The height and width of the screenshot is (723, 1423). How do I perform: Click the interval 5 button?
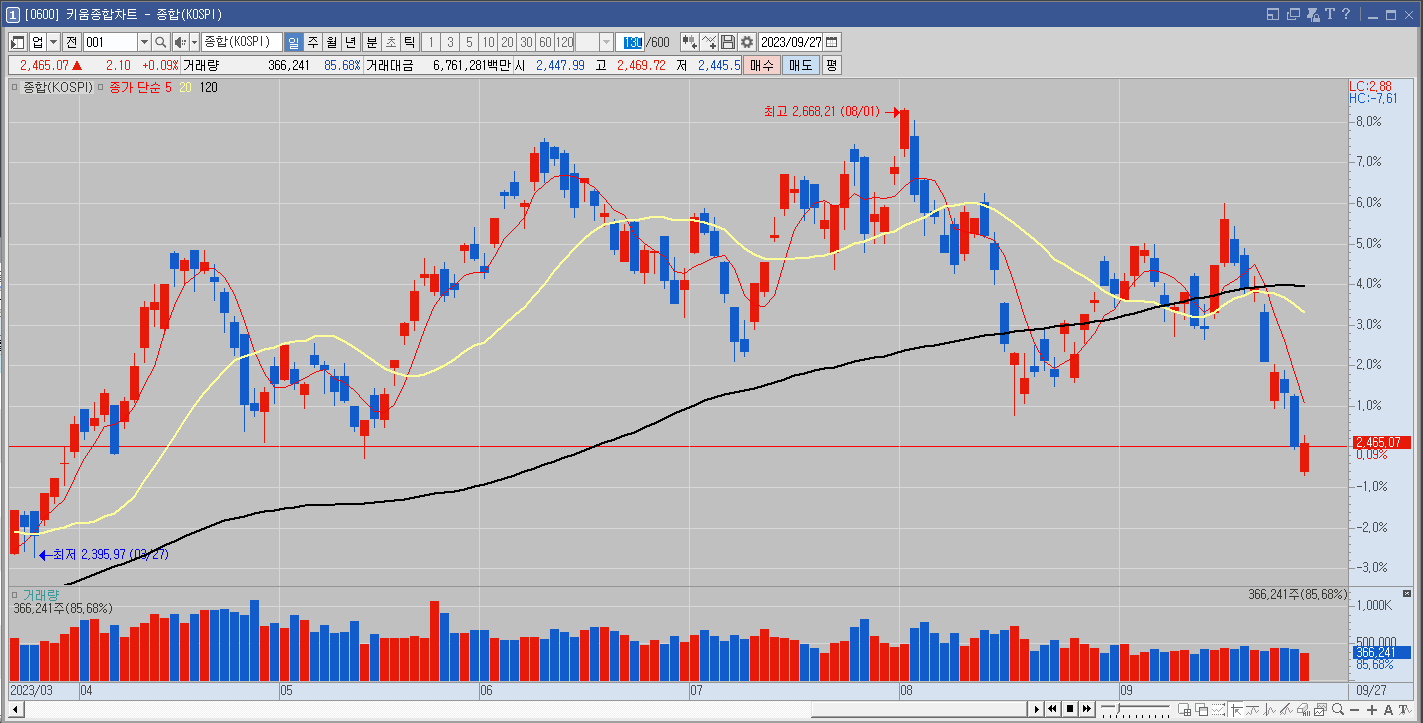coord(469,42)
